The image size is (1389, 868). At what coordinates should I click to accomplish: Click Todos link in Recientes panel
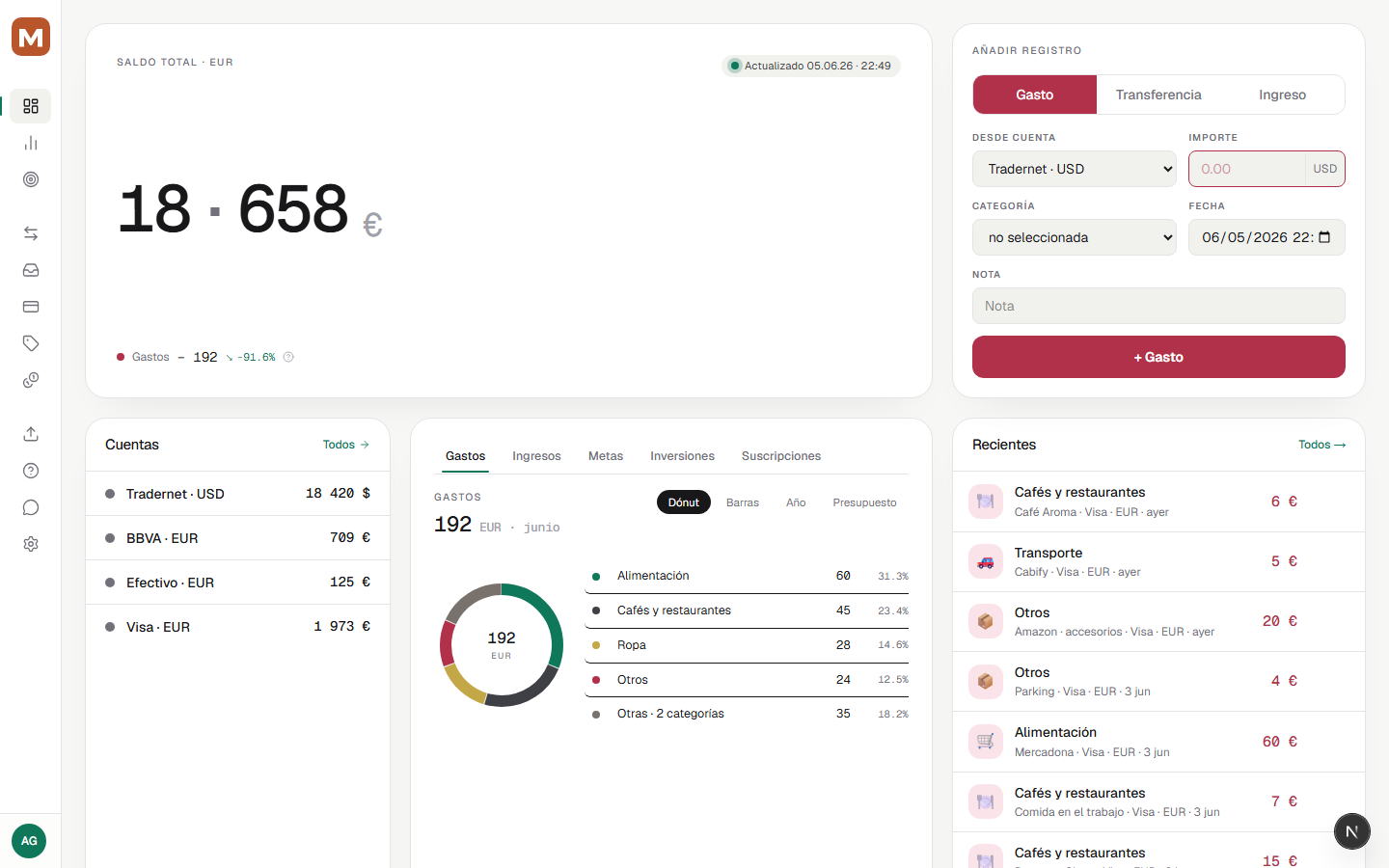[x=1321, y=445]
